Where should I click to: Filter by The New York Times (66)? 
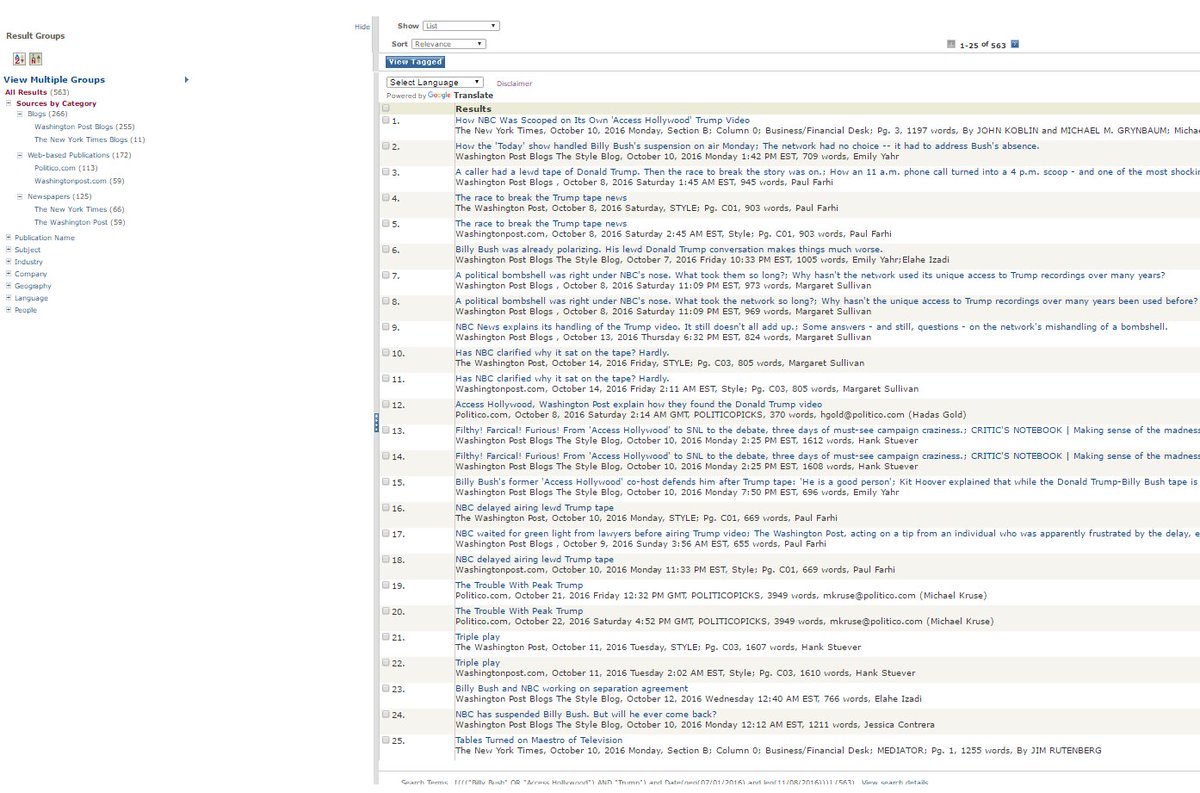(79, 209)
